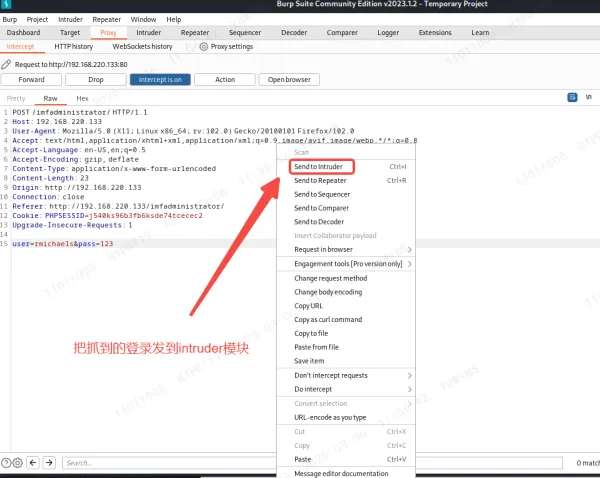Open the help question mark icon
This screenshot has height=478, width=600.
pyautogui.click(x=6, y=463)
